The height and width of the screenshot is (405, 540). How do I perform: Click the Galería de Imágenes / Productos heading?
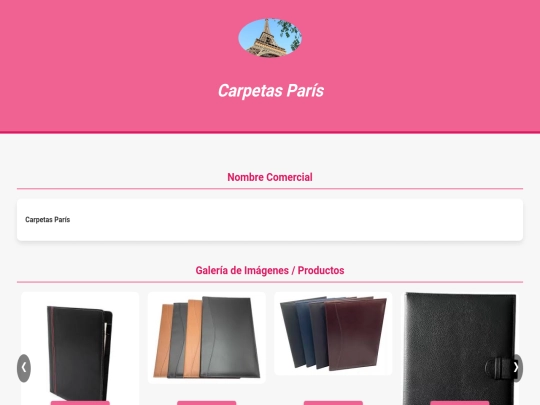[270, 270]
